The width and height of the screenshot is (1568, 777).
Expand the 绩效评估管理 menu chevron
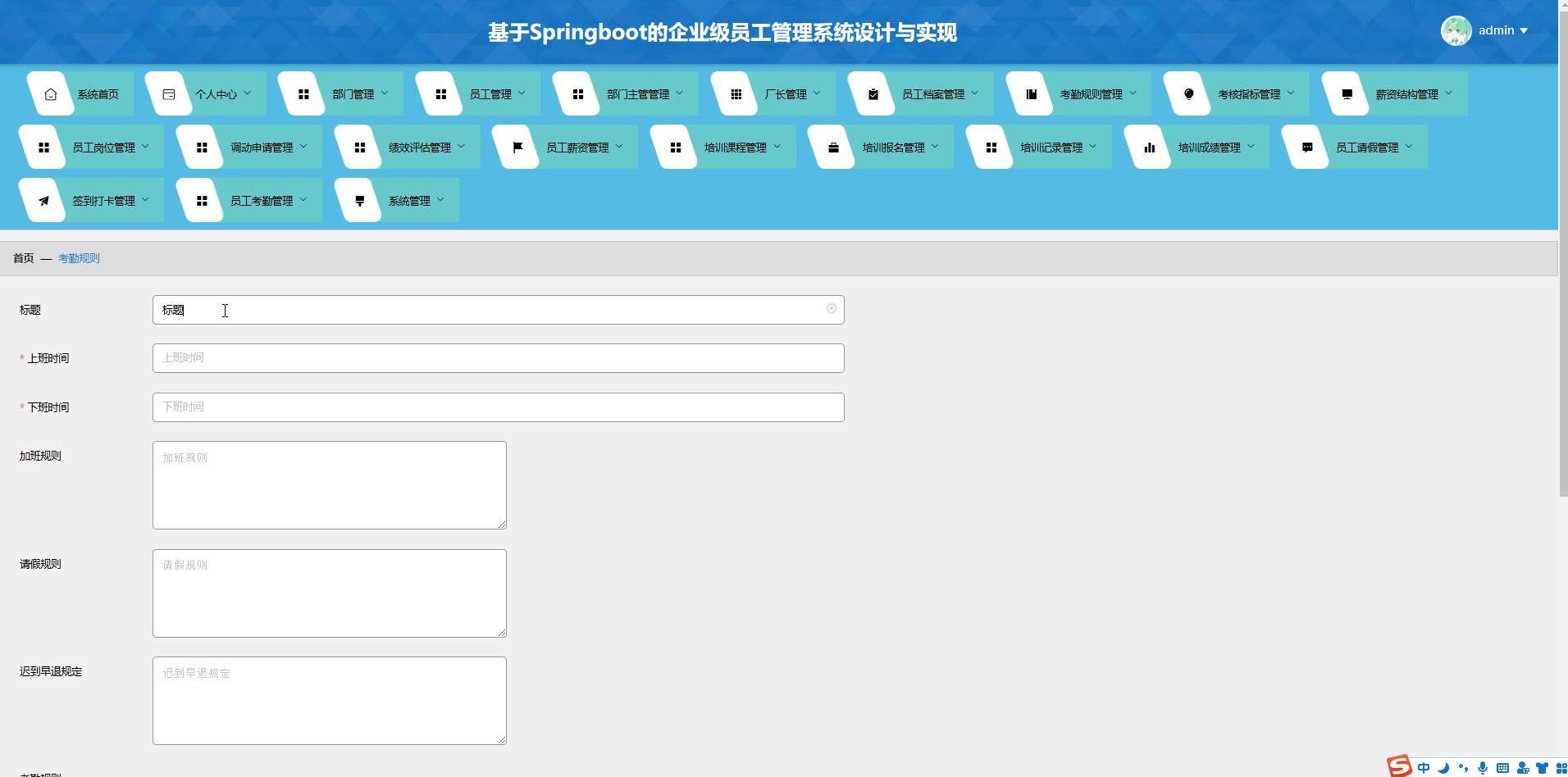[461, 147]
